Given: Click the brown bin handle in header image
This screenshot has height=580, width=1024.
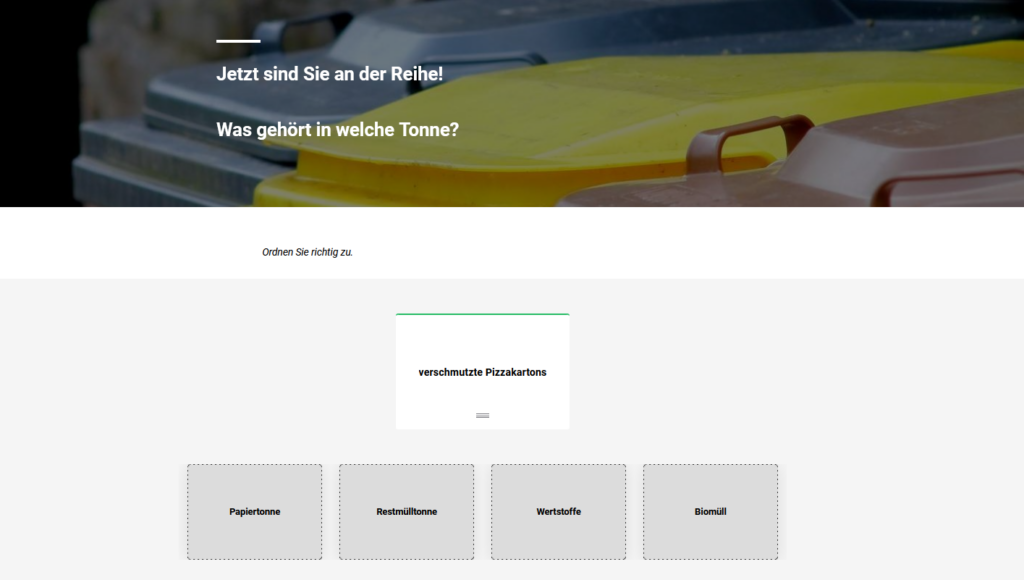Looking at the screenshot, I should click(x=750, y=135).
